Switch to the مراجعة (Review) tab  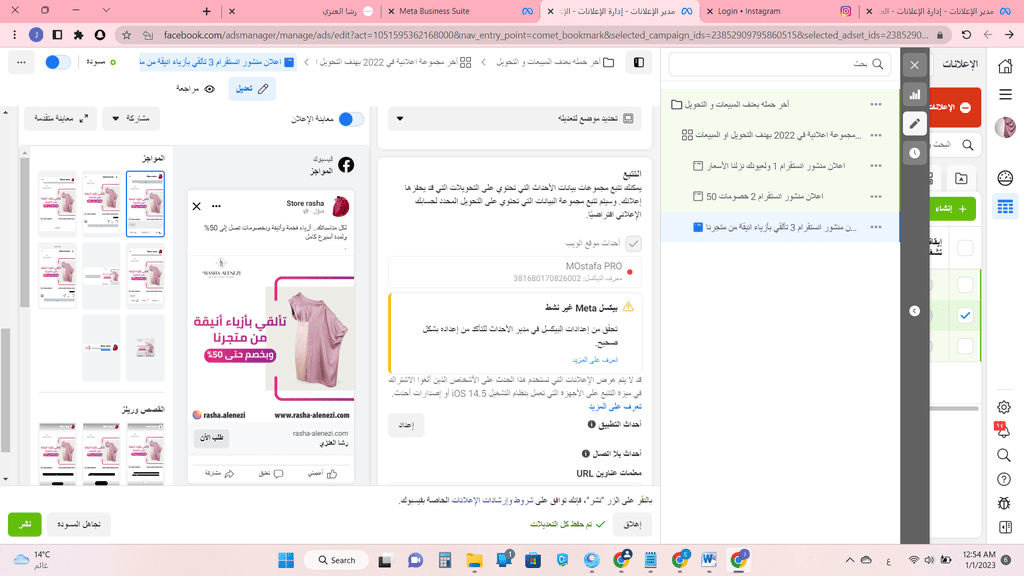click(x=195, y=89)
